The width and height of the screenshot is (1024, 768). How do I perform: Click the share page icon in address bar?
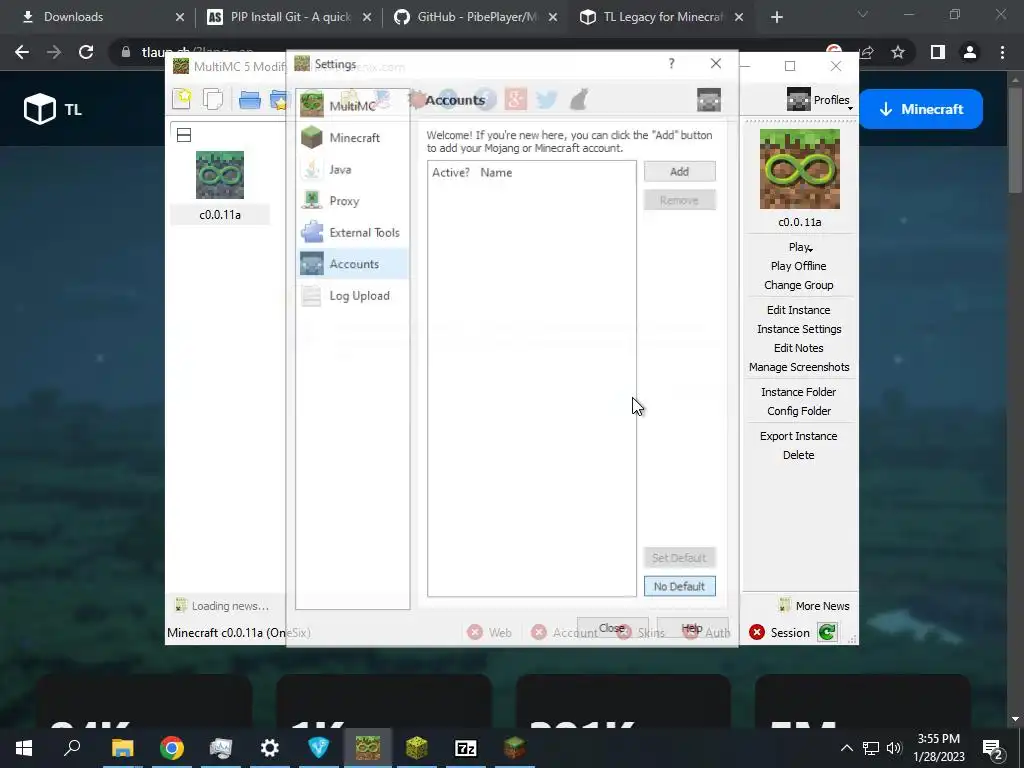pyautogui.click(x=867, y=52)
